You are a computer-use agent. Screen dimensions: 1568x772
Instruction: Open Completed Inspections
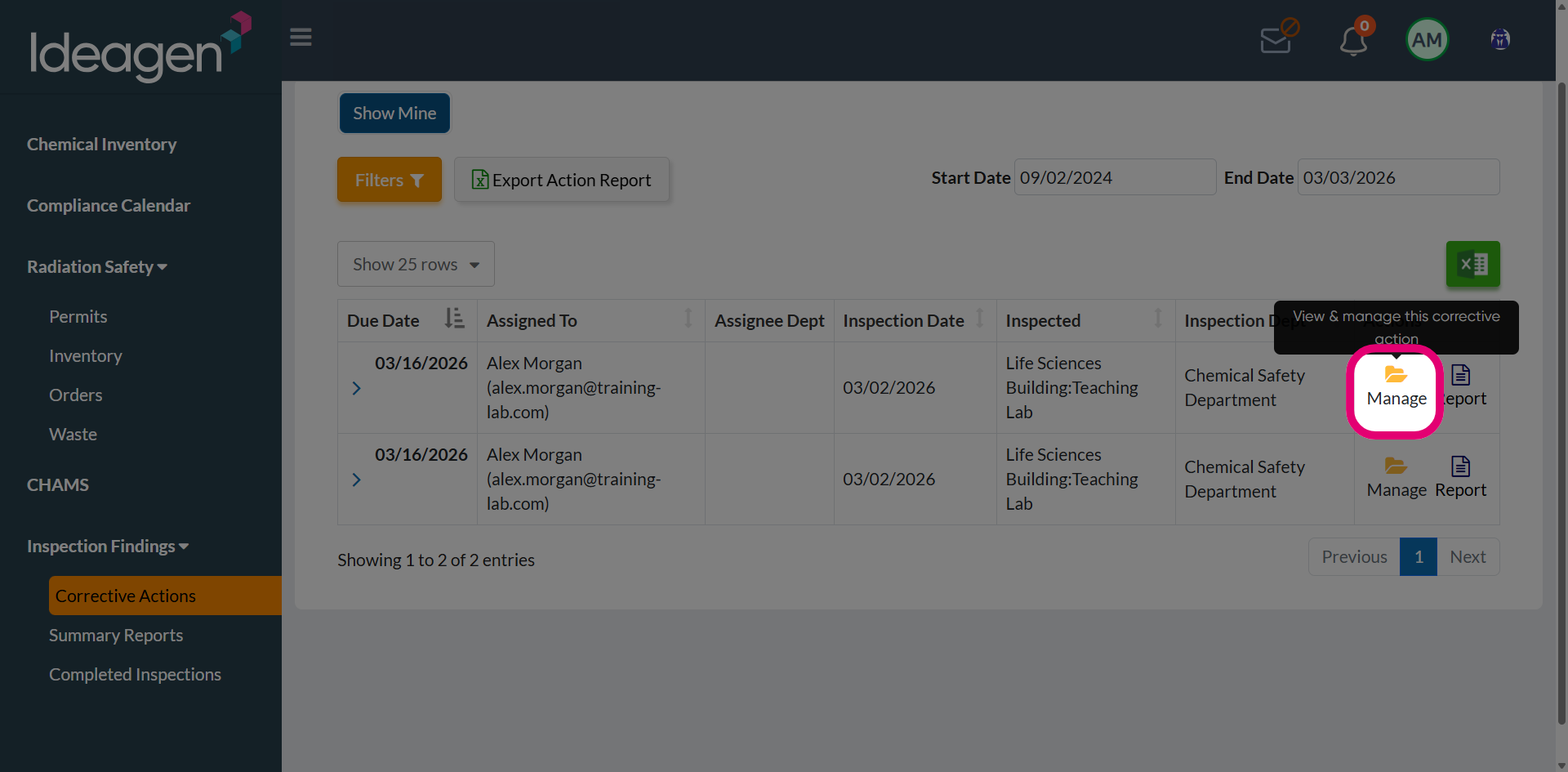click(135, 675)
